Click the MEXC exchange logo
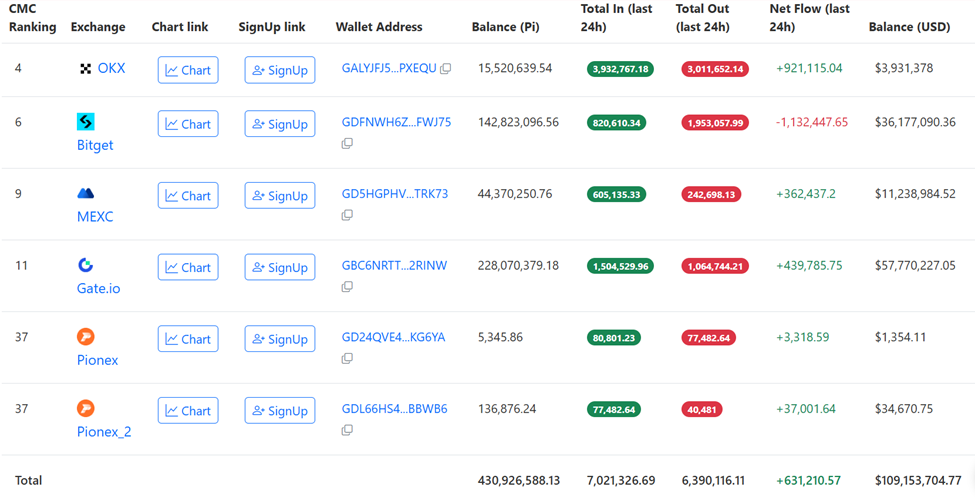 (x=86, y=193)
